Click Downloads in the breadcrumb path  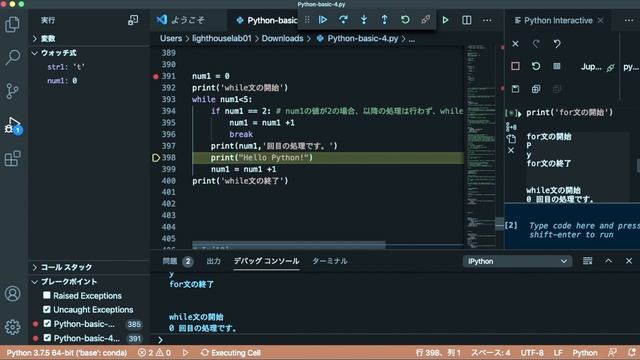coord(282,38)
